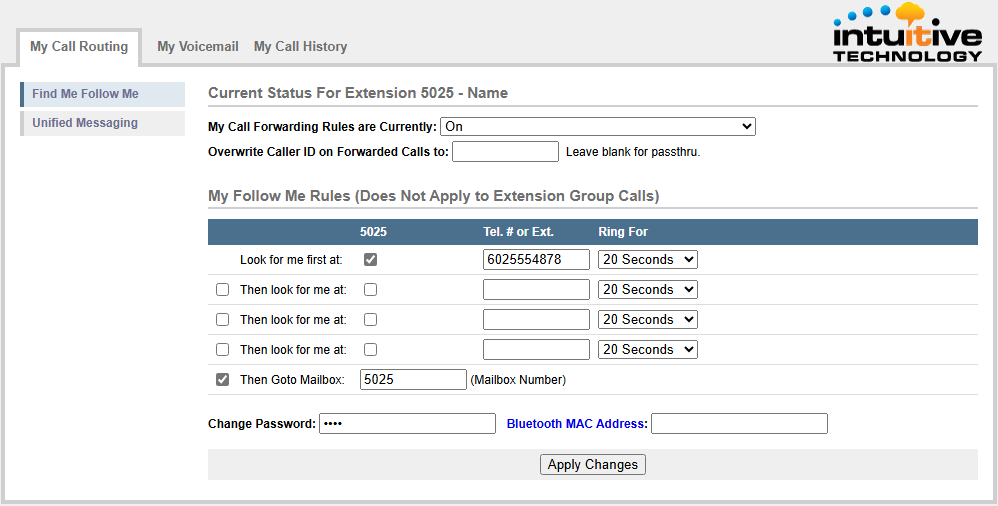Click the Intuitive Technology logo
The width and height of the screenshot is (998, 506).
(907, 34)
